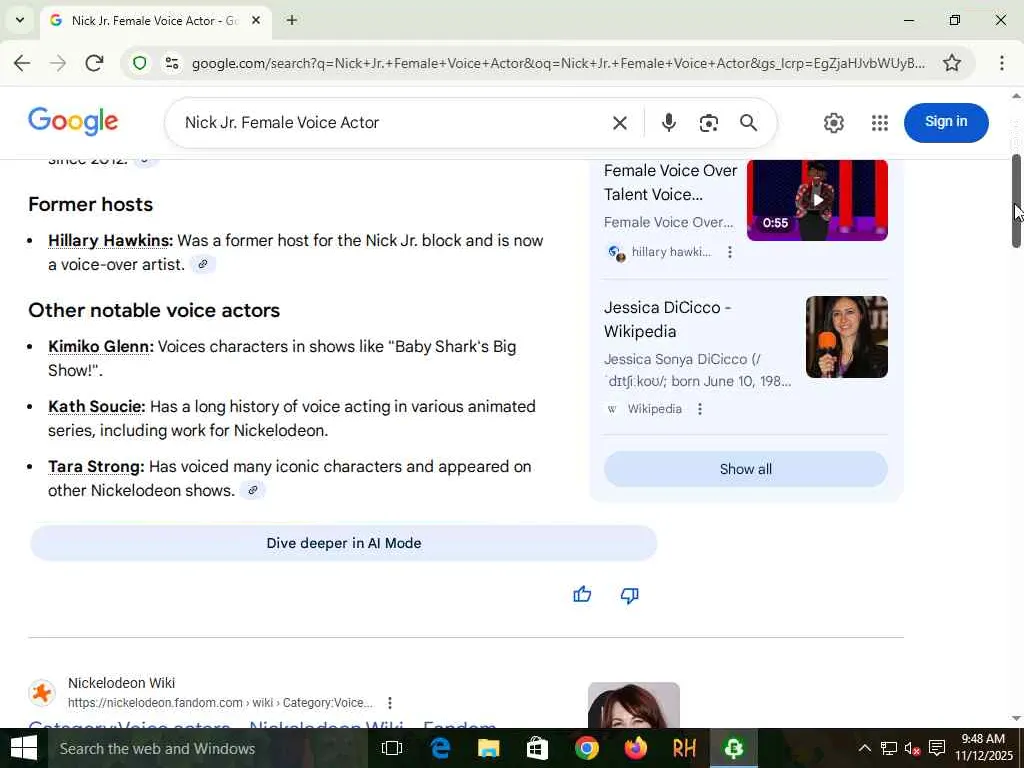Image resolution: width=1024 pixels, height=768 pixels.
Task: Bookmark this page with the star icon
Action: [x=952, y=63]
